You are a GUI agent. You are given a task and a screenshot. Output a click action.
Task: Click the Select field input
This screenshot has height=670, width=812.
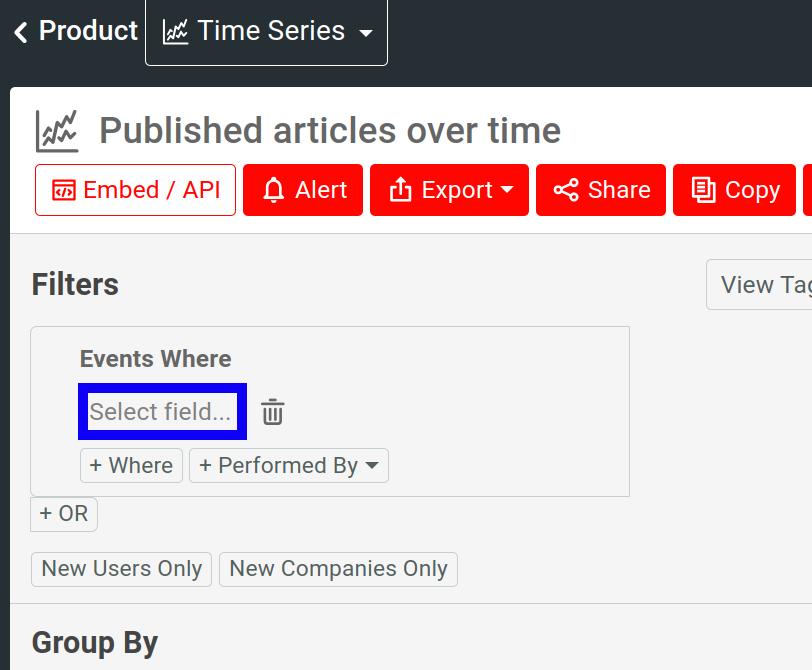coord(162,411)
